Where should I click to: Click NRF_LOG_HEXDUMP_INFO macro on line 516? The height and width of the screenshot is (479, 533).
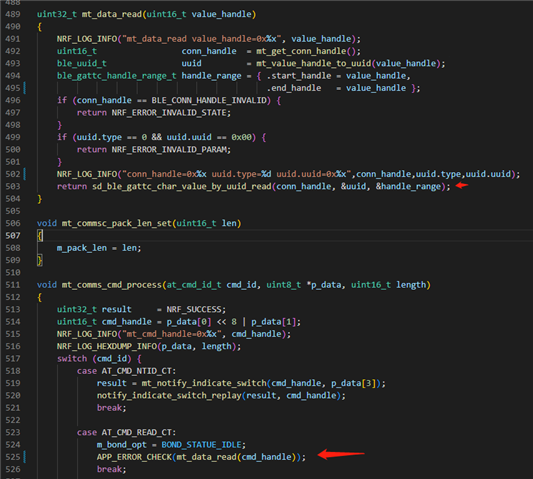107,346
